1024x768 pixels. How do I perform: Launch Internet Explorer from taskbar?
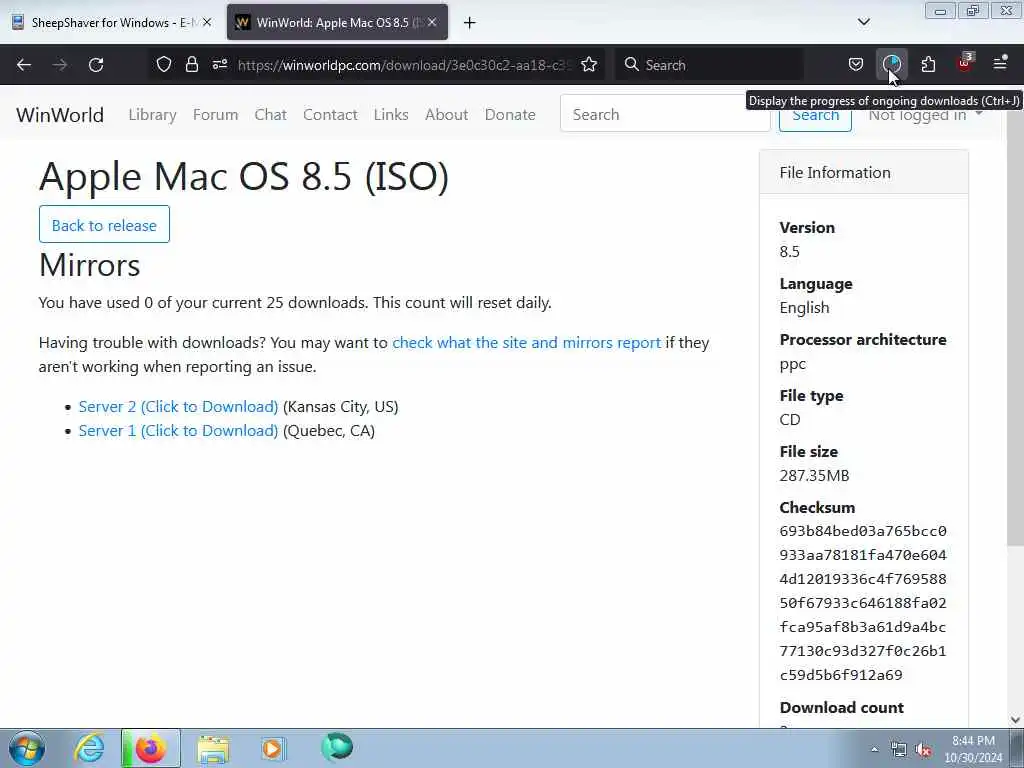coord(89,748)
